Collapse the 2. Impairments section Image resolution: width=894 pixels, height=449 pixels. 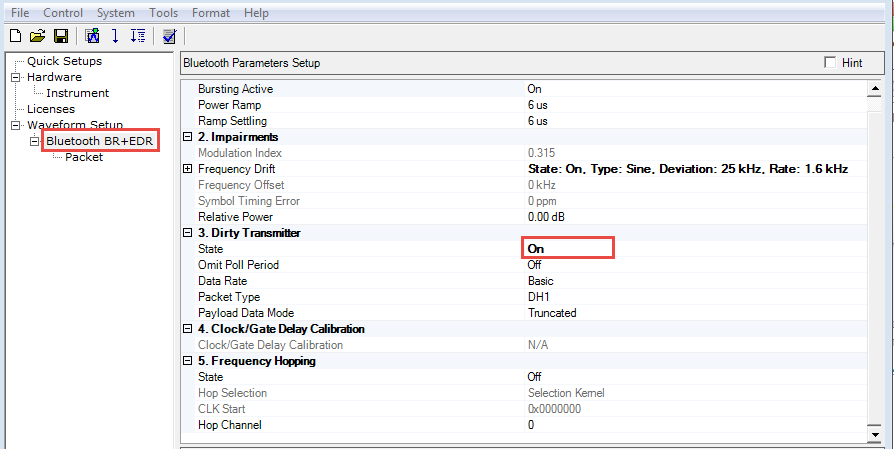tap(187, 137)
